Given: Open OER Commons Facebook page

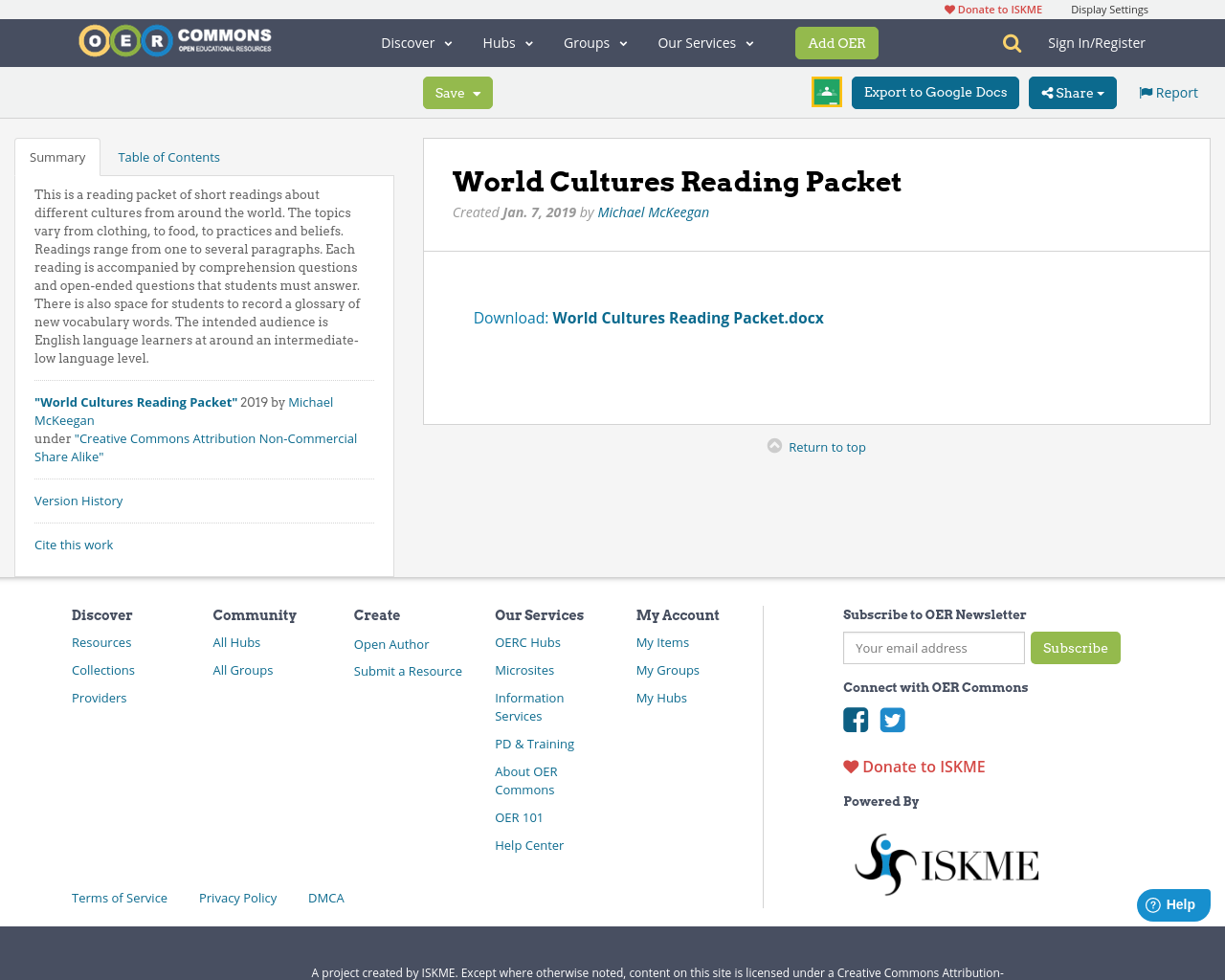Looking at the screenshot, I should (855, 718).
